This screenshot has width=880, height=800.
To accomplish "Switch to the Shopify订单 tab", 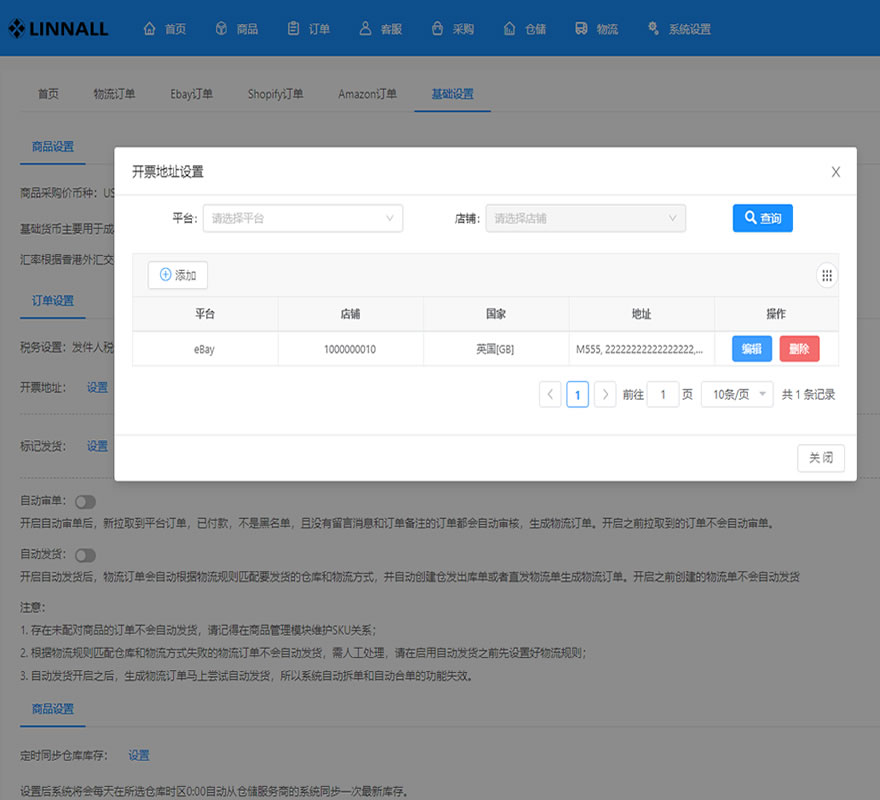I will point(275,94).
